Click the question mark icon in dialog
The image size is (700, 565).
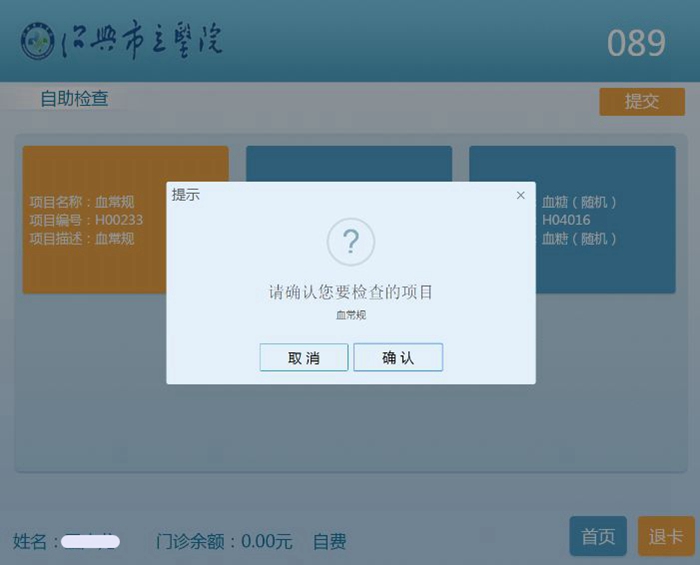point(351,242)
